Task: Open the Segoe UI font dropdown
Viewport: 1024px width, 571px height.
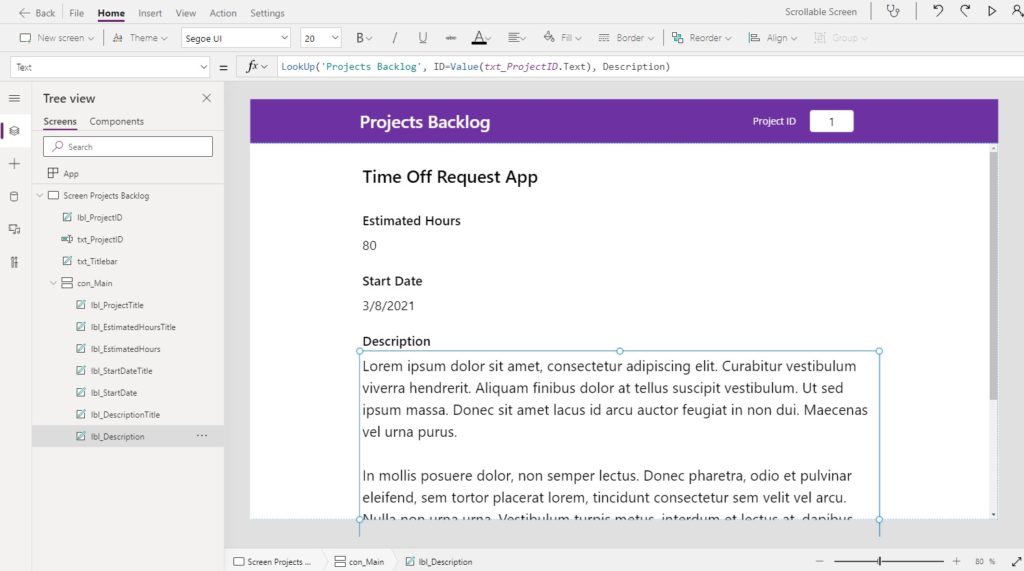Action: [x=236, y=38]
